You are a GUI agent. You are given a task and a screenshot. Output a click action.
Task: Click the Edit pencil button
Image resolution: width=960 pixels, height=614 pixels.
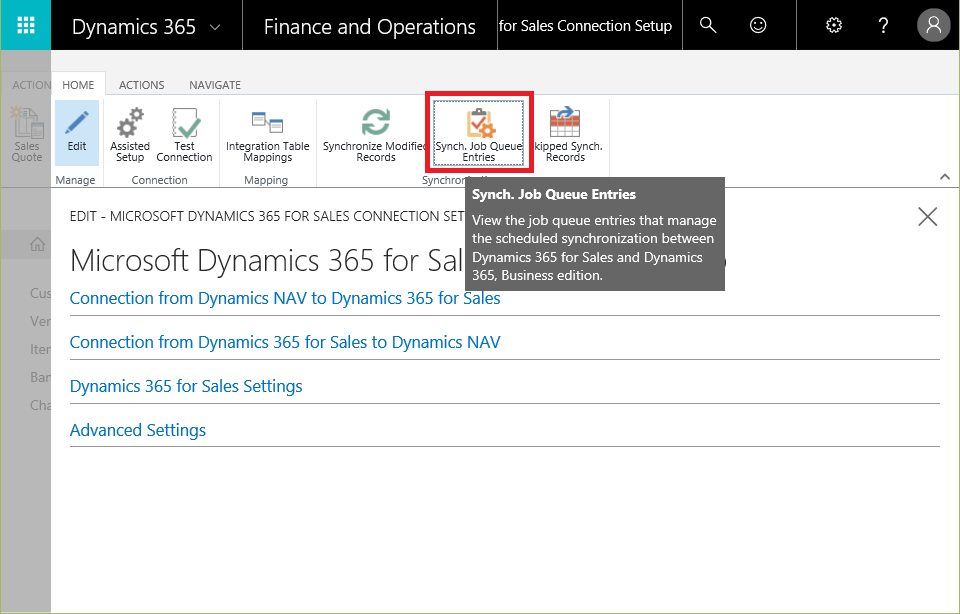pos(77,133)
